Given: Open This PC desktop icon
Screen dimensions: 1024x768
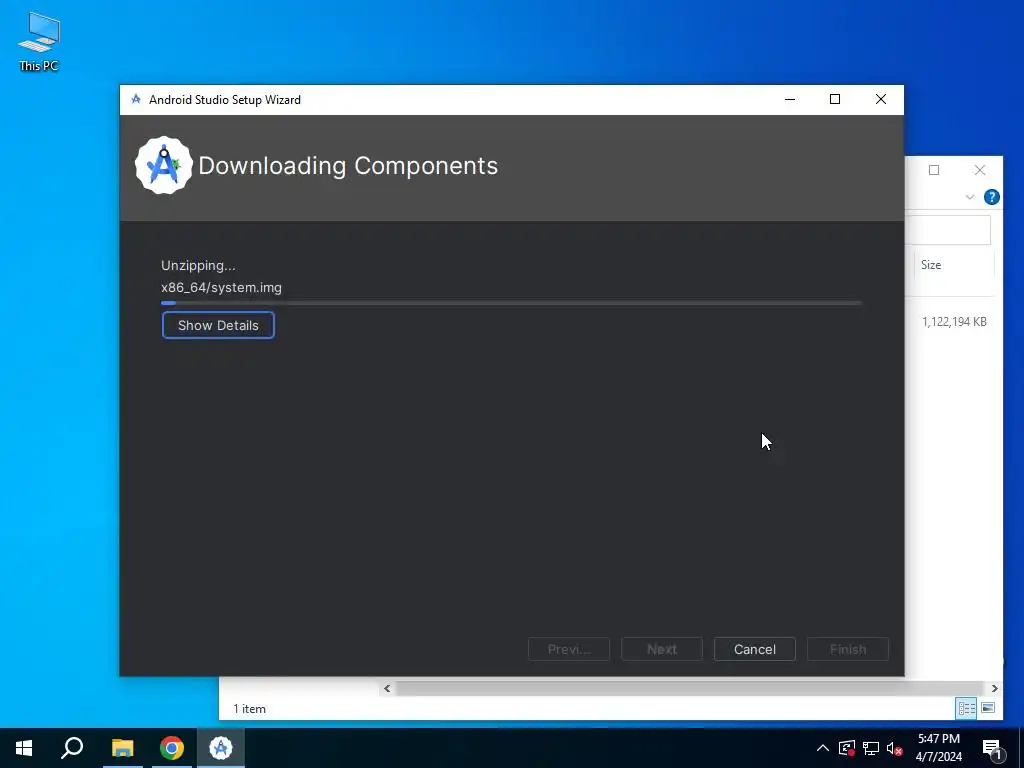Looking at the screenshot, I should (39, 42).
